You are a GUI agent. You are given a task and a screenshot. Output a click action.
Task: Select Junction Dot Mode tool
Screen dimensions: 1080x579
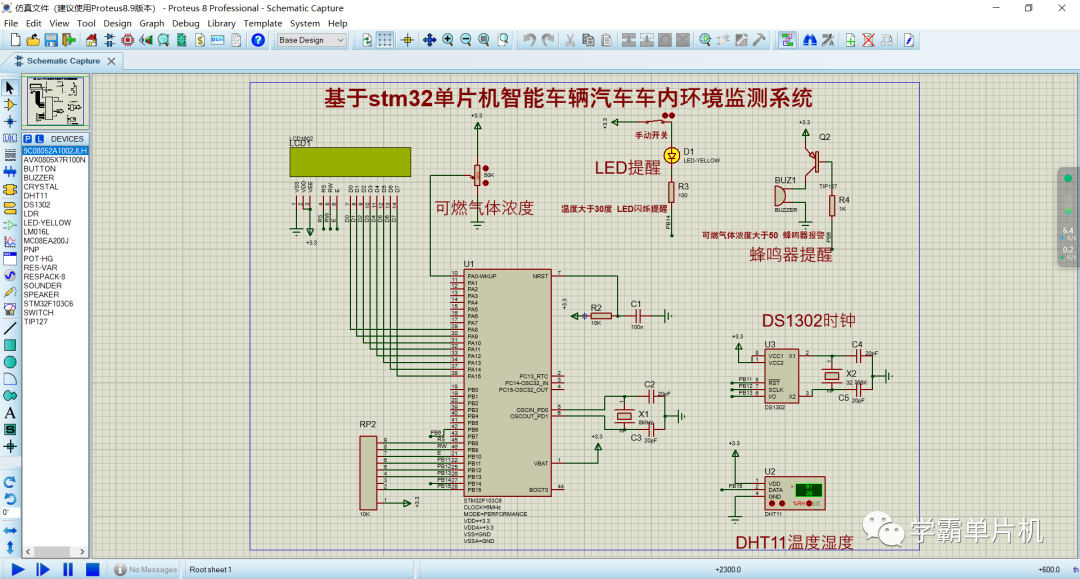[10, 121]
